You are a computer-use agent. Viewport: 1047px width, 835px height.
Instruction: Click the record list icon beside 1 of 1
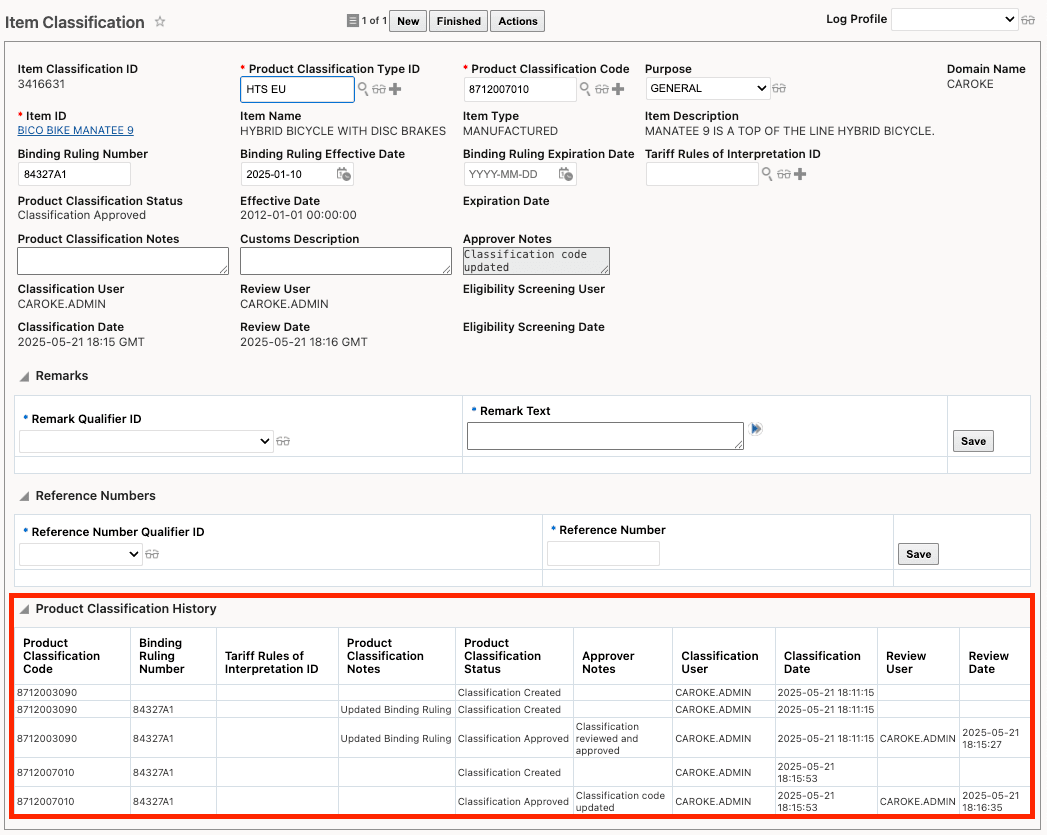(x=353, y=21)
